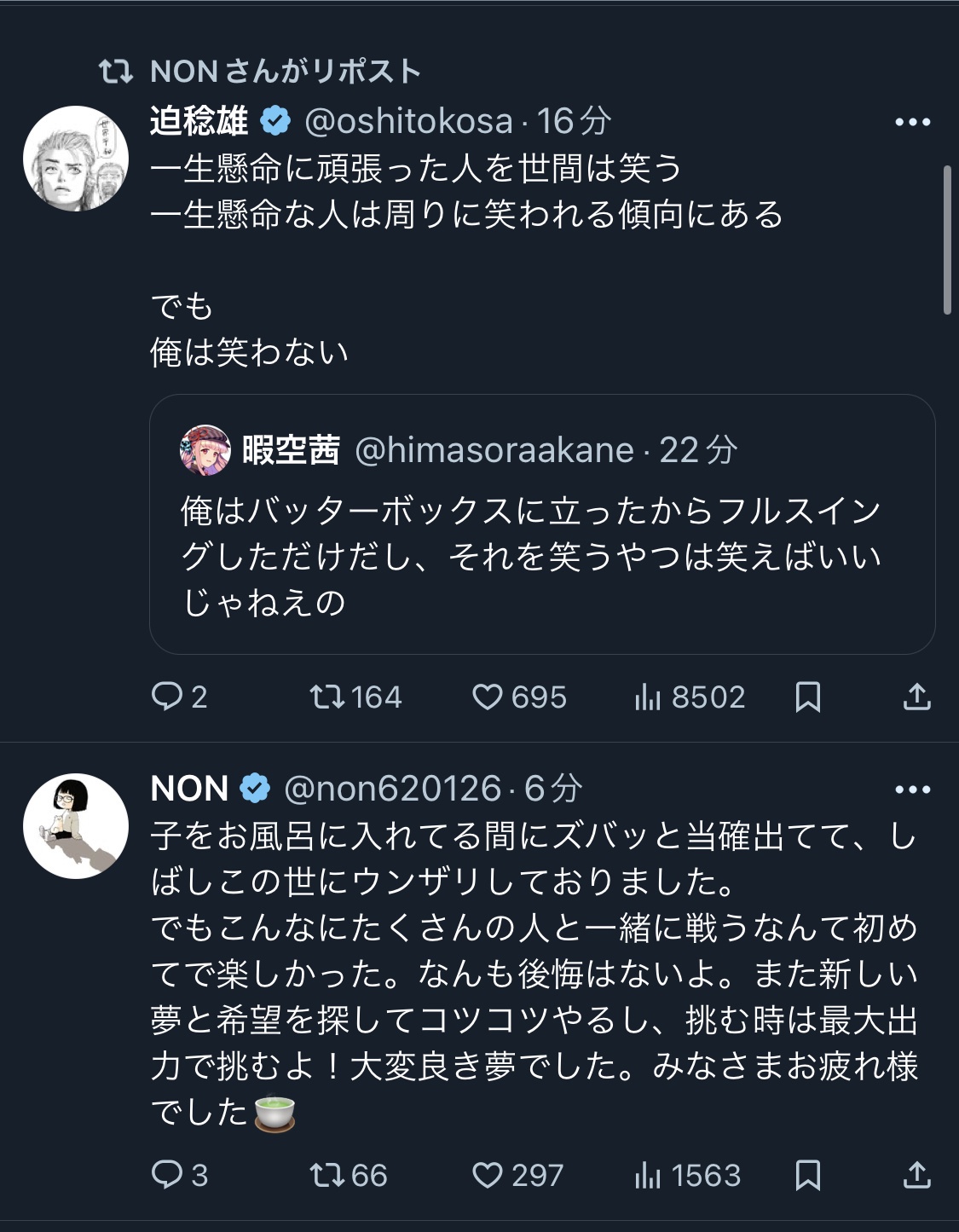Share the oshitokosa post
This screenshot has height=1232, width=959.
pos(916,697)
